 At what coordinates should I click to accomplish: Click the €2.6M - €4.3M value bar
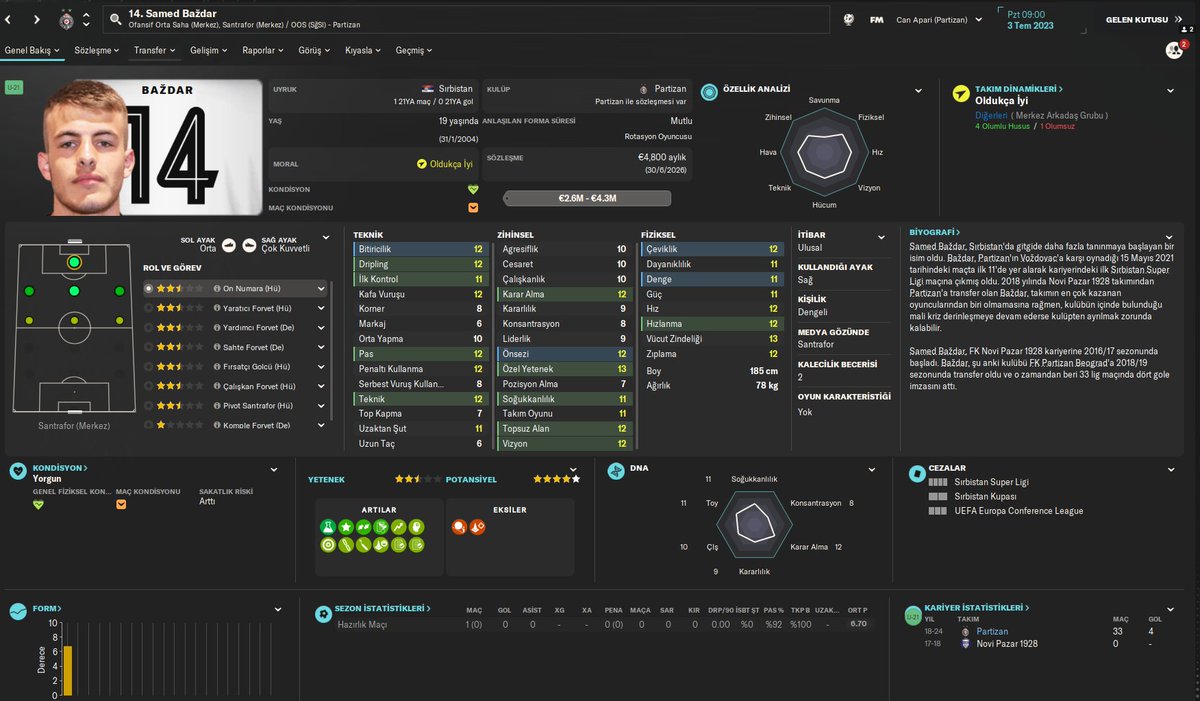coord(588,198)
